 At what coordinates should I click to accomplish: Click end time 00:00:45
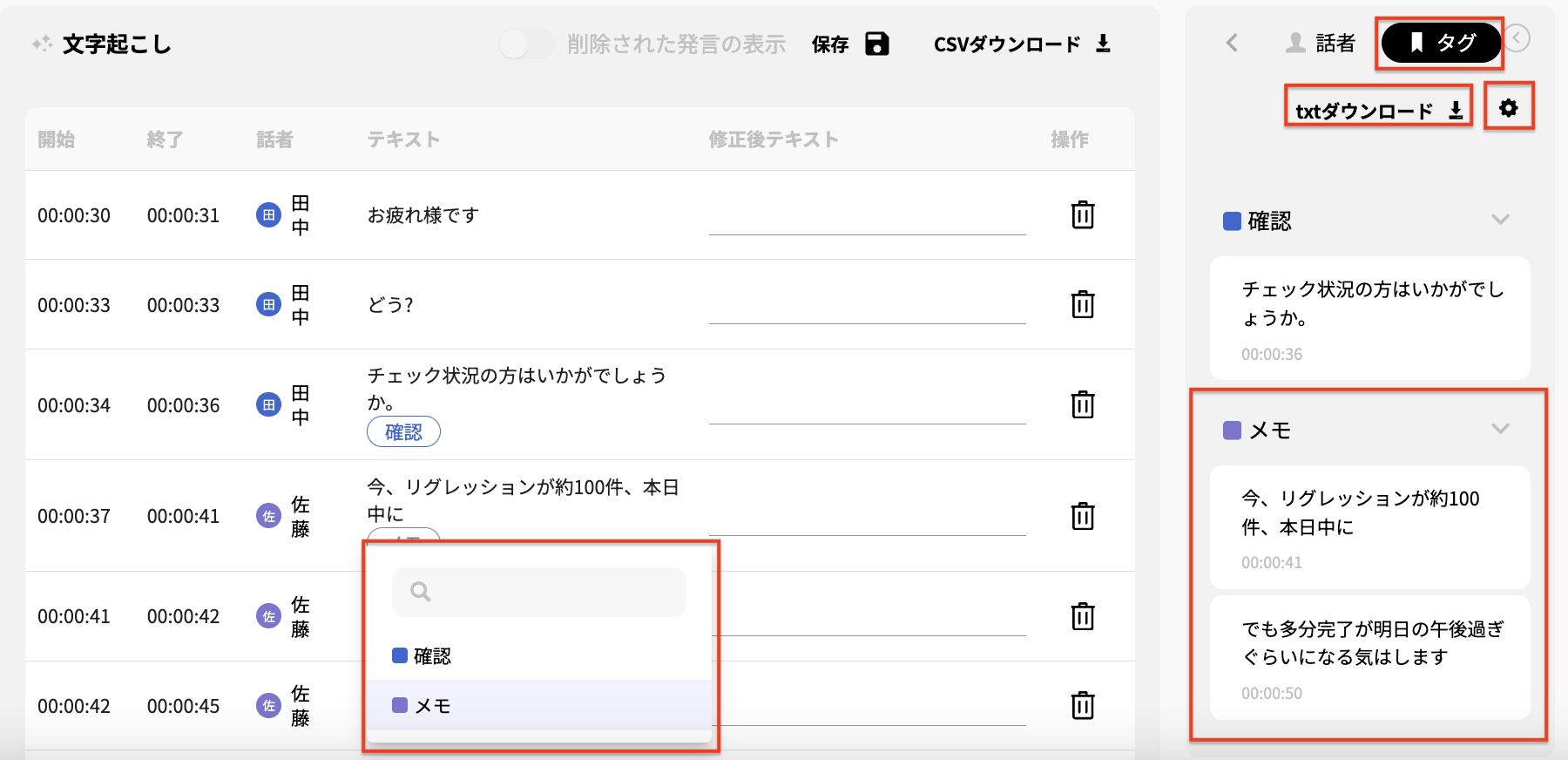tap(184, 706)
